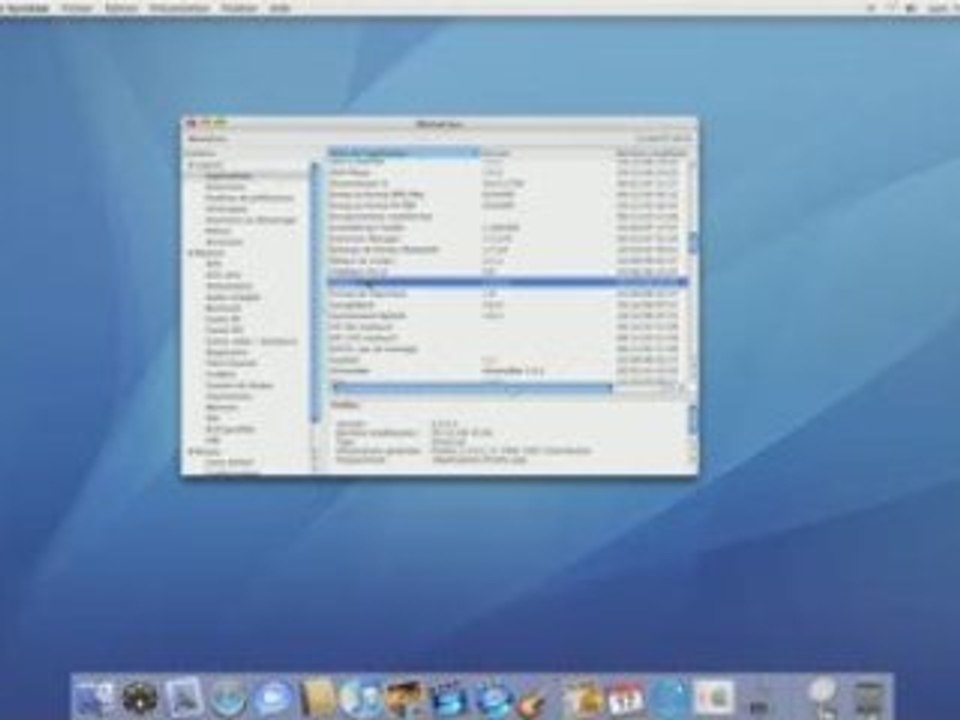Open the Aide menu
960x720 pixels.
click(280, 7)
